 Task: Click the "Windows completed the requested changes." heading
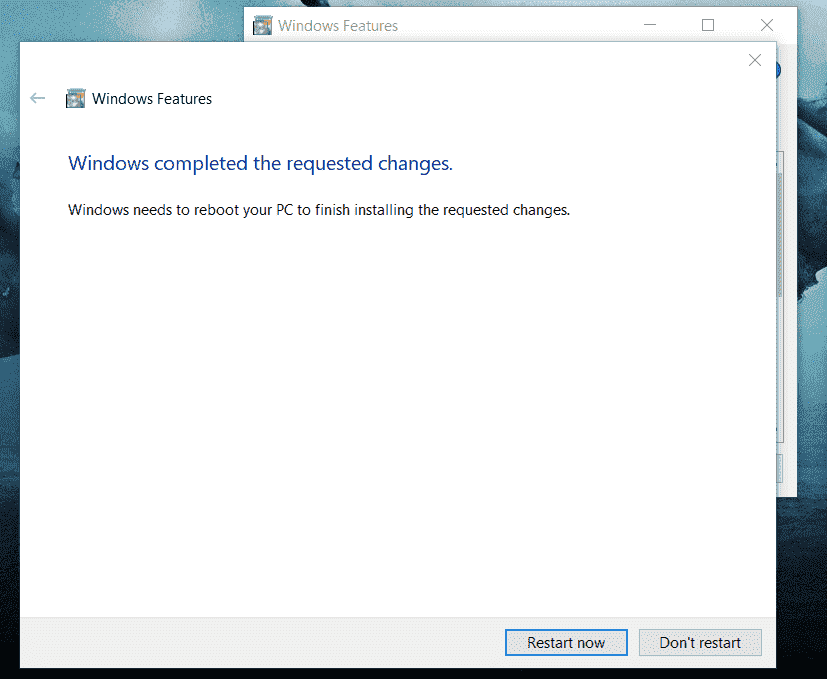coord(261,164)
